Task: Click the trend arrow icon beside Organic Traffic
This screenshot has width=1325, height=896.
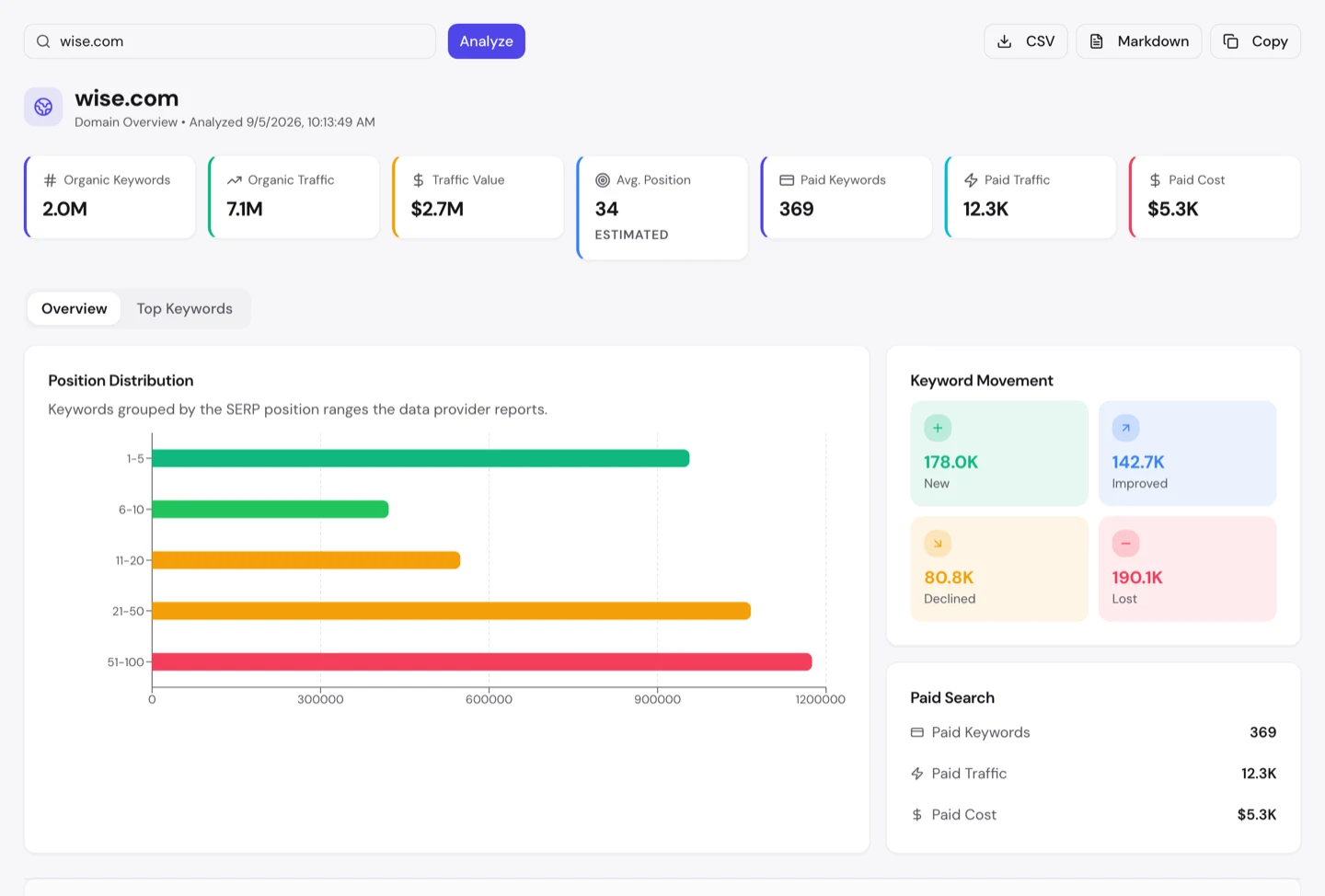Action: tap(235, 180)
